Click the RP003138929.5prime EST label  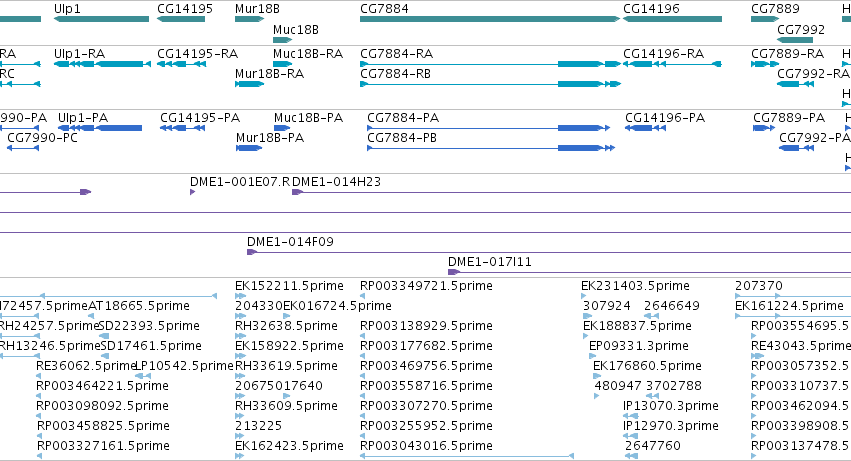tap(427, 326)
